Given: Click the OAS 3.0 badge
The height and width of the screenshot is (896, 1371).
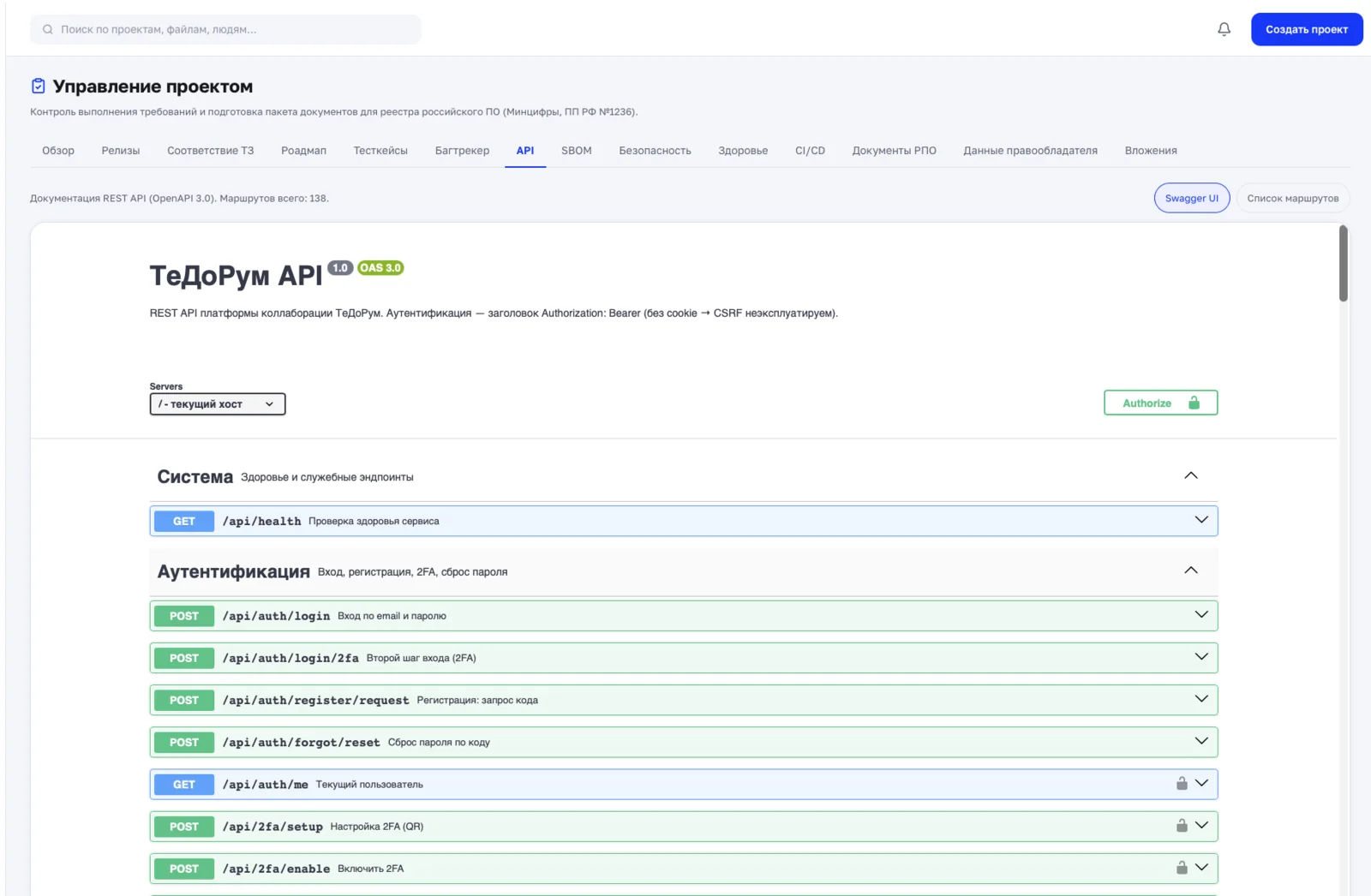Looking at the screenshot, I should click(x=380, y=268).
